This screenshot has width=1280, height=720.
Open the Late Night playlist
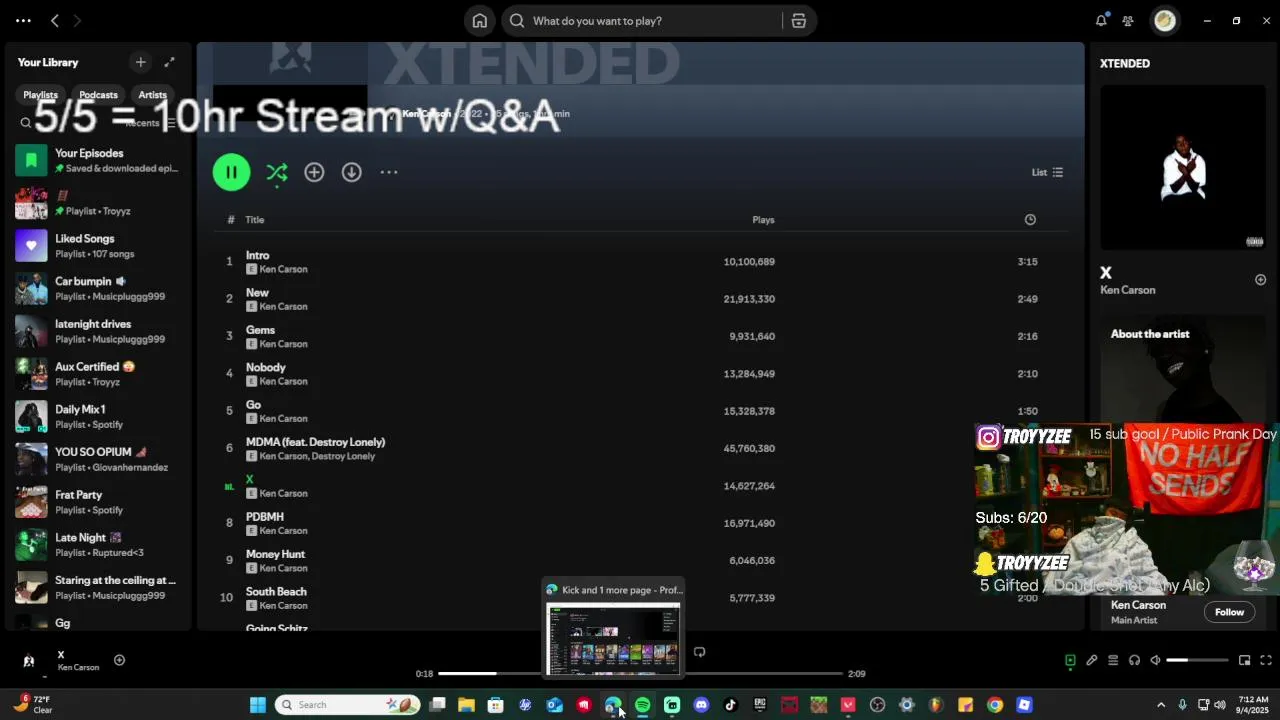[x=98, y=545]
